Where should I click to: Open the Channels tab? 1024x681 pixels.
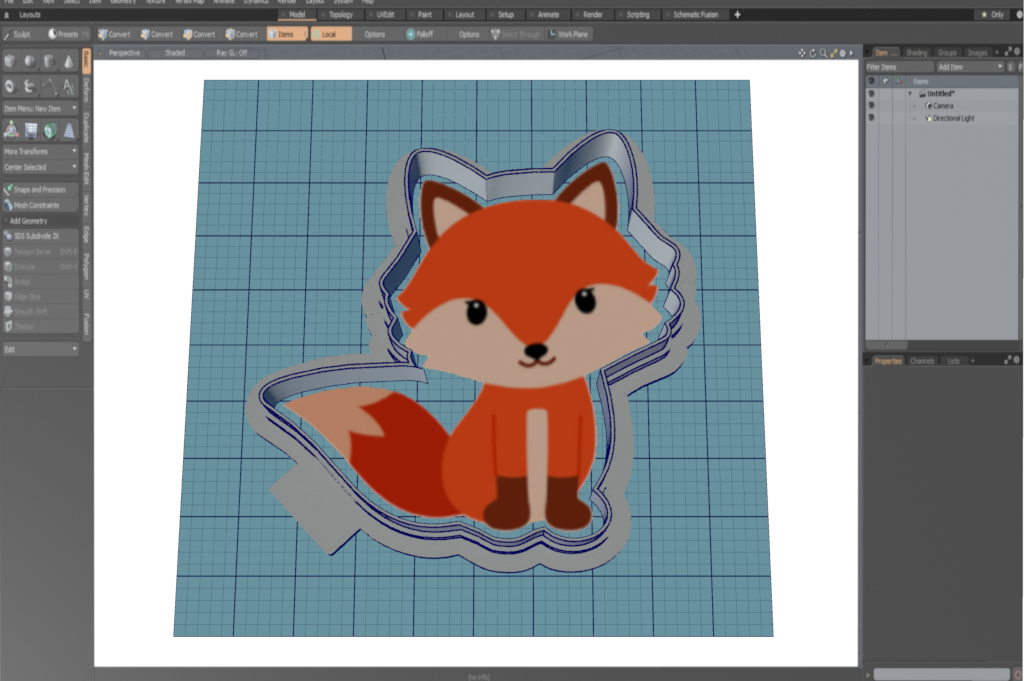click(922, 360)
